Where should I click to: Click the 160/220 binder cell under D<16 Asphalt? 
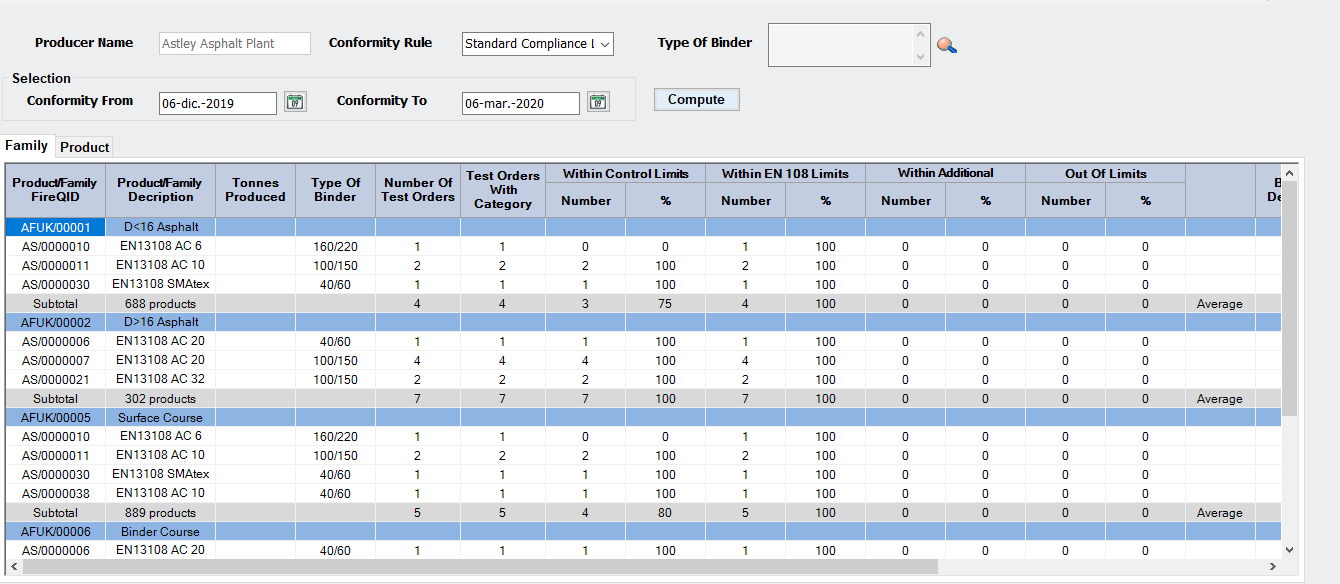pos(335,247)
